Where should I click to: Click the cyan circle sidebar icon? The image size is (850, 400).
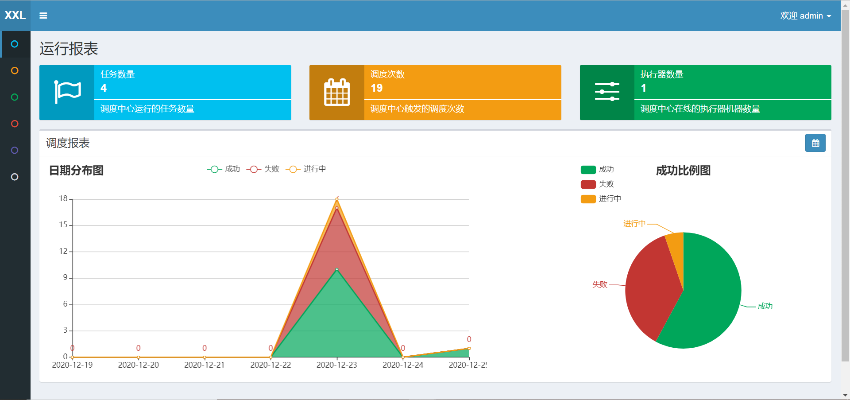(x=14, y=44)
